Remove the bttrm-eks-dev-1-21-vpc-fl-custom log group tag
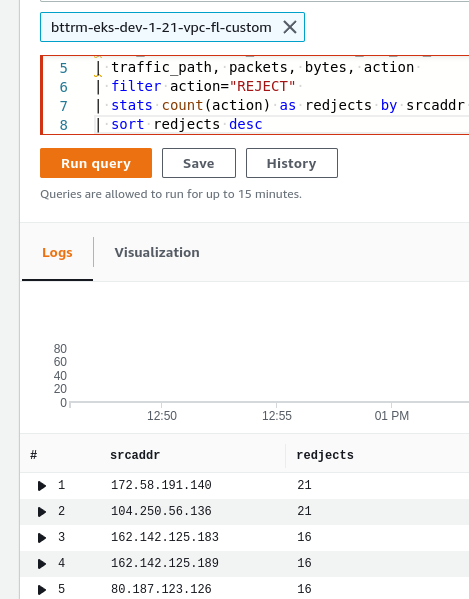 click(x=290, y=27)
